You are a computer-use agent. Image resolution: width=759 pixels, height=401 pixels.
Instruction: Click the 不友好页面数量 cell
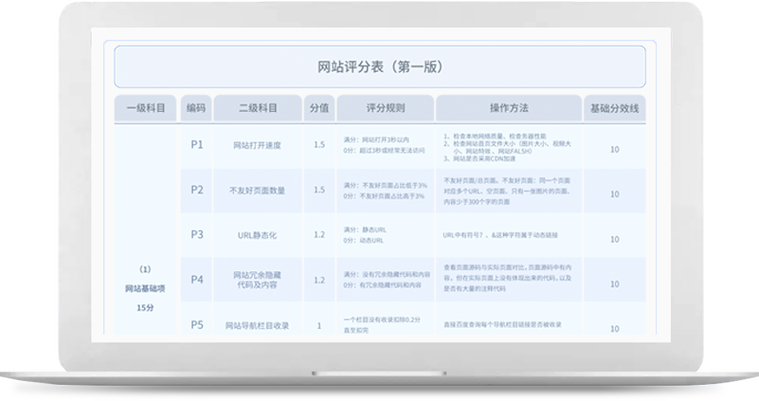pos(257,190)
